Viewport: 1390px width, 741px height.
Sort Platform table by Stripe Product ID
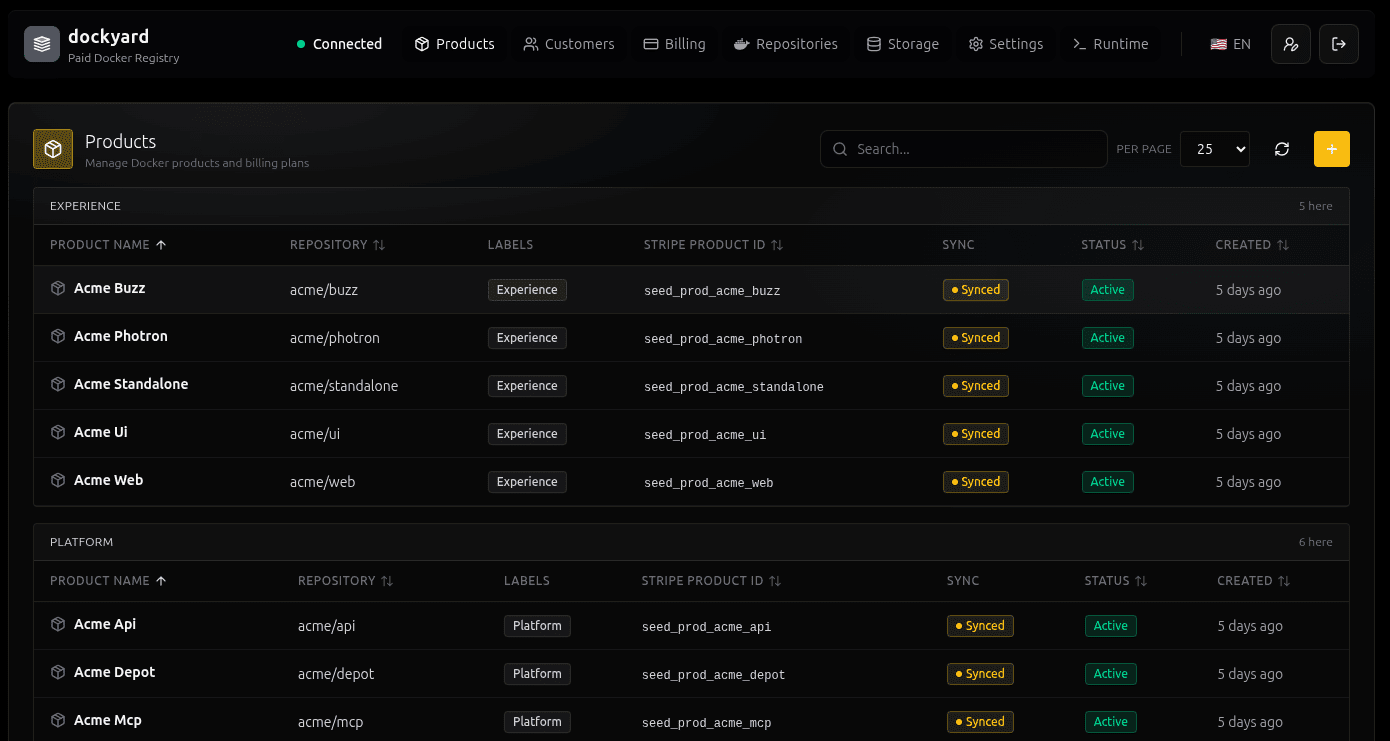coord(711,581)
